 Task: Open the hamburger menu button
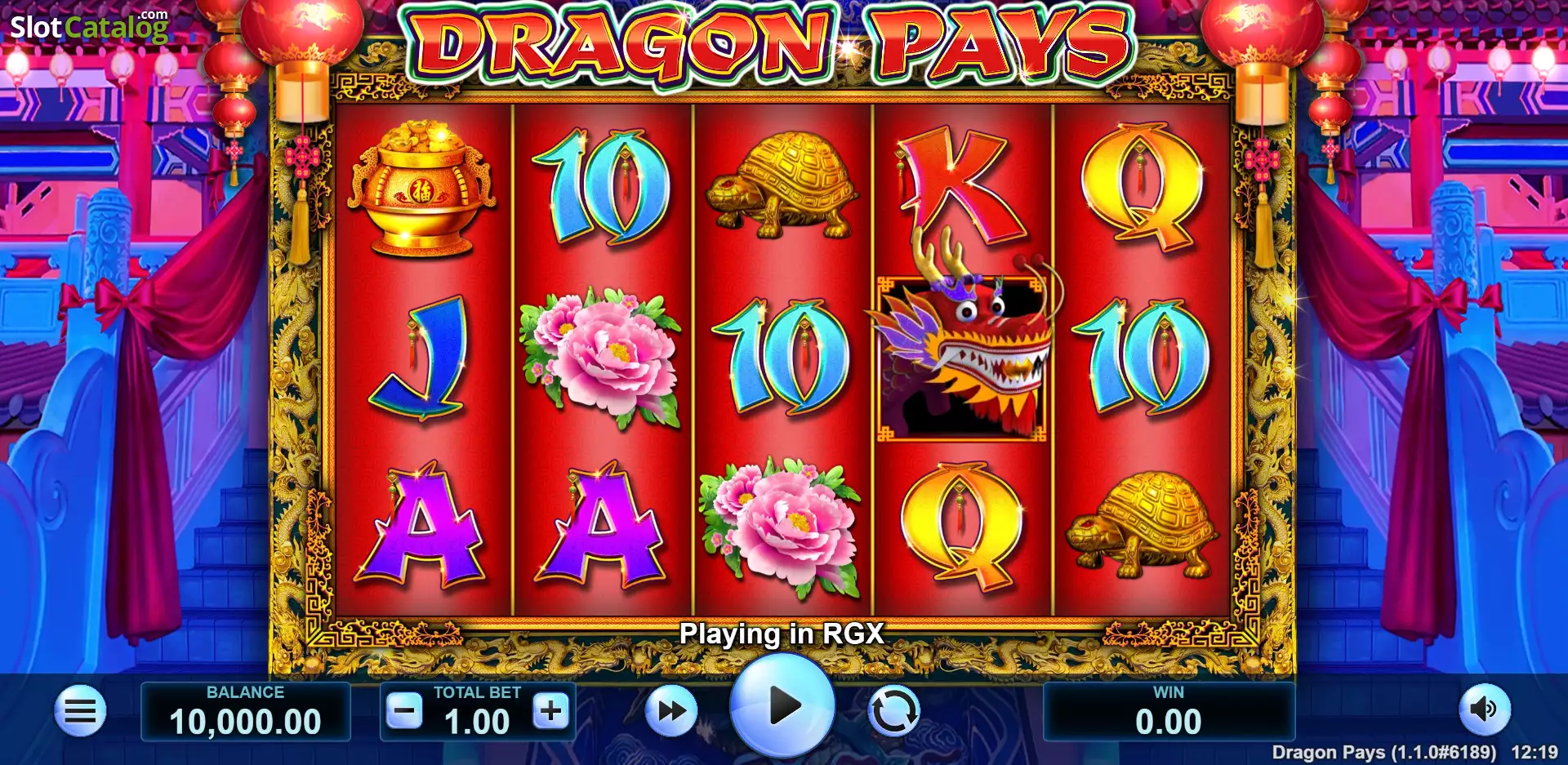pyautogui.click(x=80, y=710)
